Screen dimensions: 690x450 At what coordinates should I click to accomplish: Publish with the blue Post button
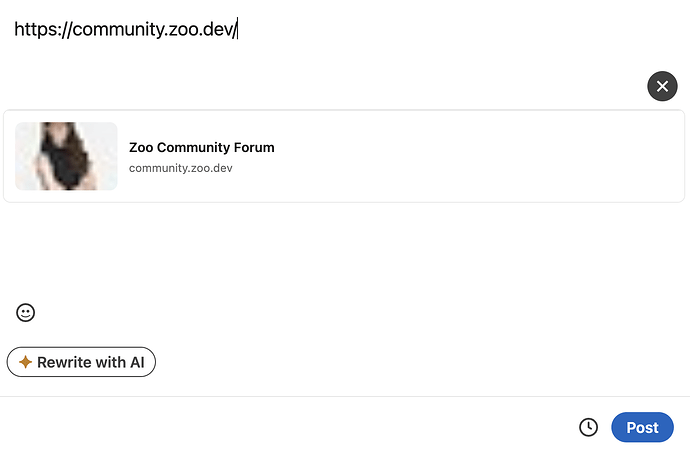642,427
